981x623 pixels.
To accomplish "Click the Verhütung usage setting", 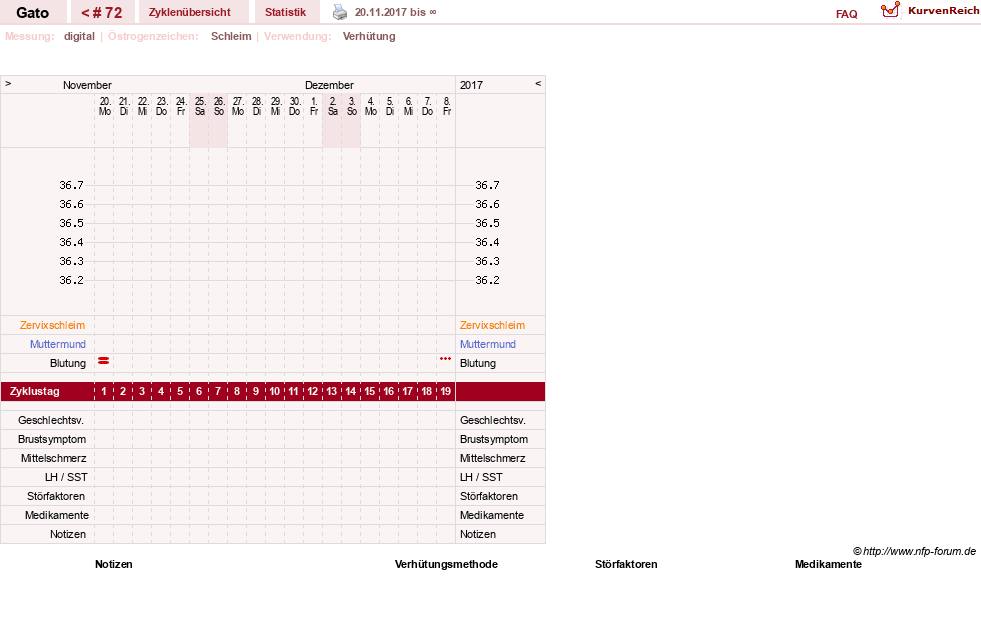I will tap(369, 36).
